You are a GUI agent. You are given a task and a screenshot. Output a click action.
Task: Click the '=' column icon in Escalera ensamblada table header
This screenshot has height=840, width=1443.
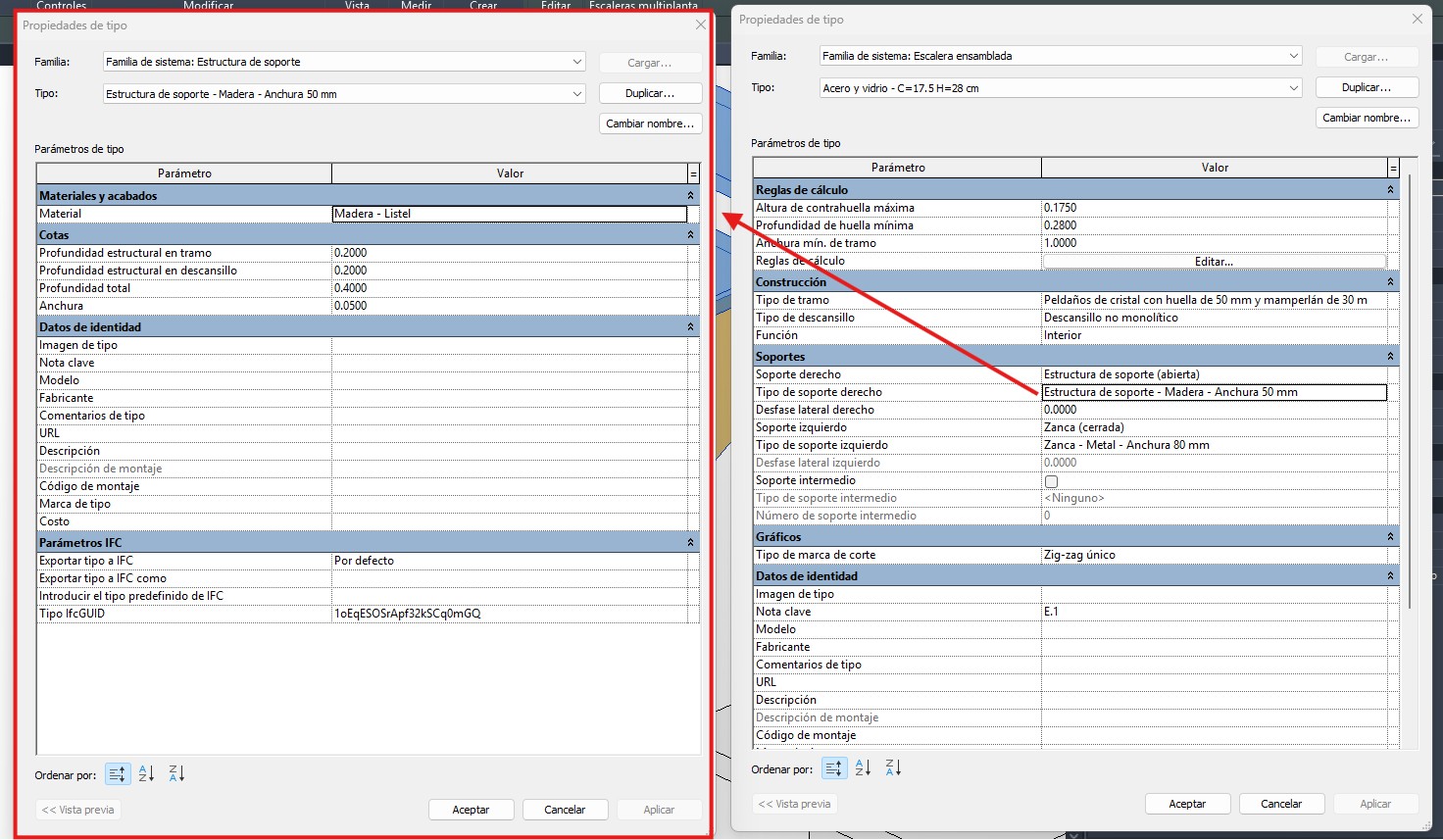[x=1393, y=168]
